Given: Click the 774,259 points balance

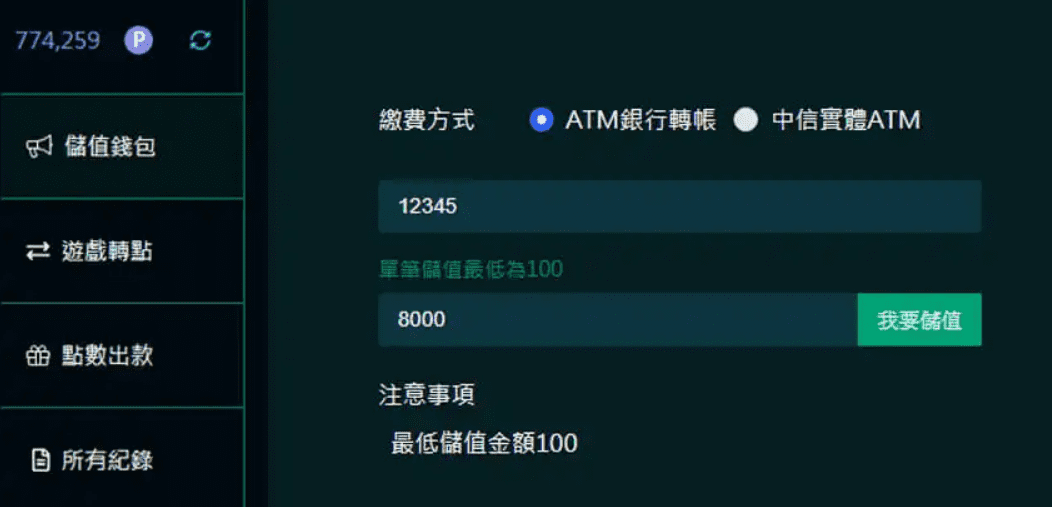Looking at the screenshot, I should click(x=58, y=42).
